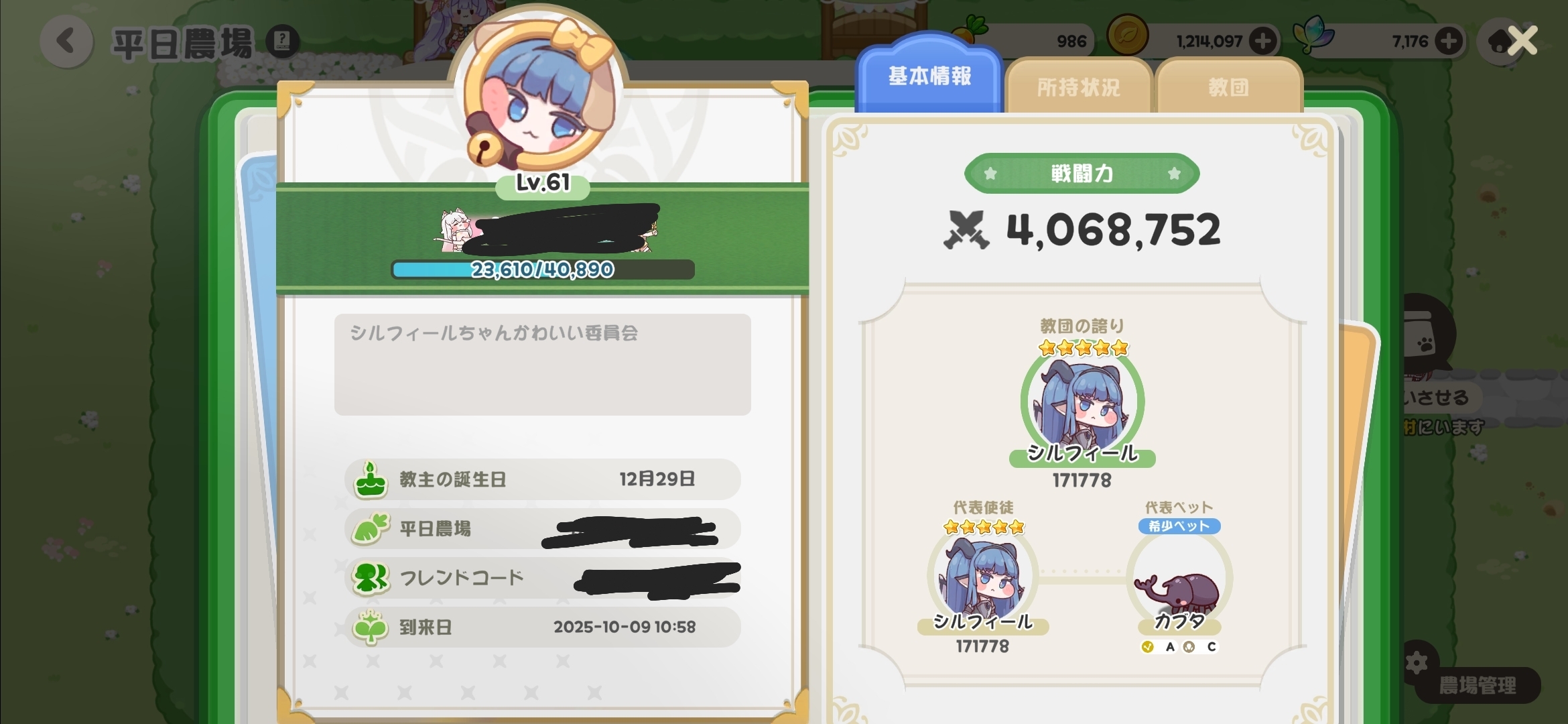Edit the profile comment text box
This screenshot has width=1568, height=724.
click(x=542, y=364)
